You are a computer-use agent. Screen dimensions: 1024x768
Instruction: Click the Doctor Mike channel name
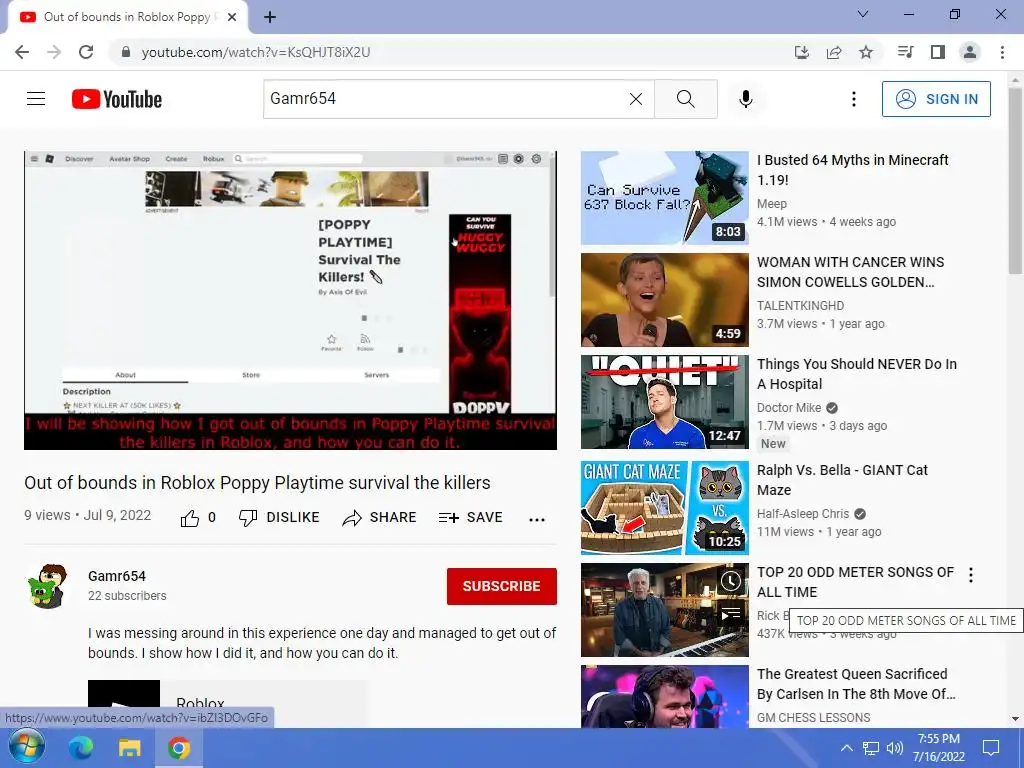pos(789,408)
